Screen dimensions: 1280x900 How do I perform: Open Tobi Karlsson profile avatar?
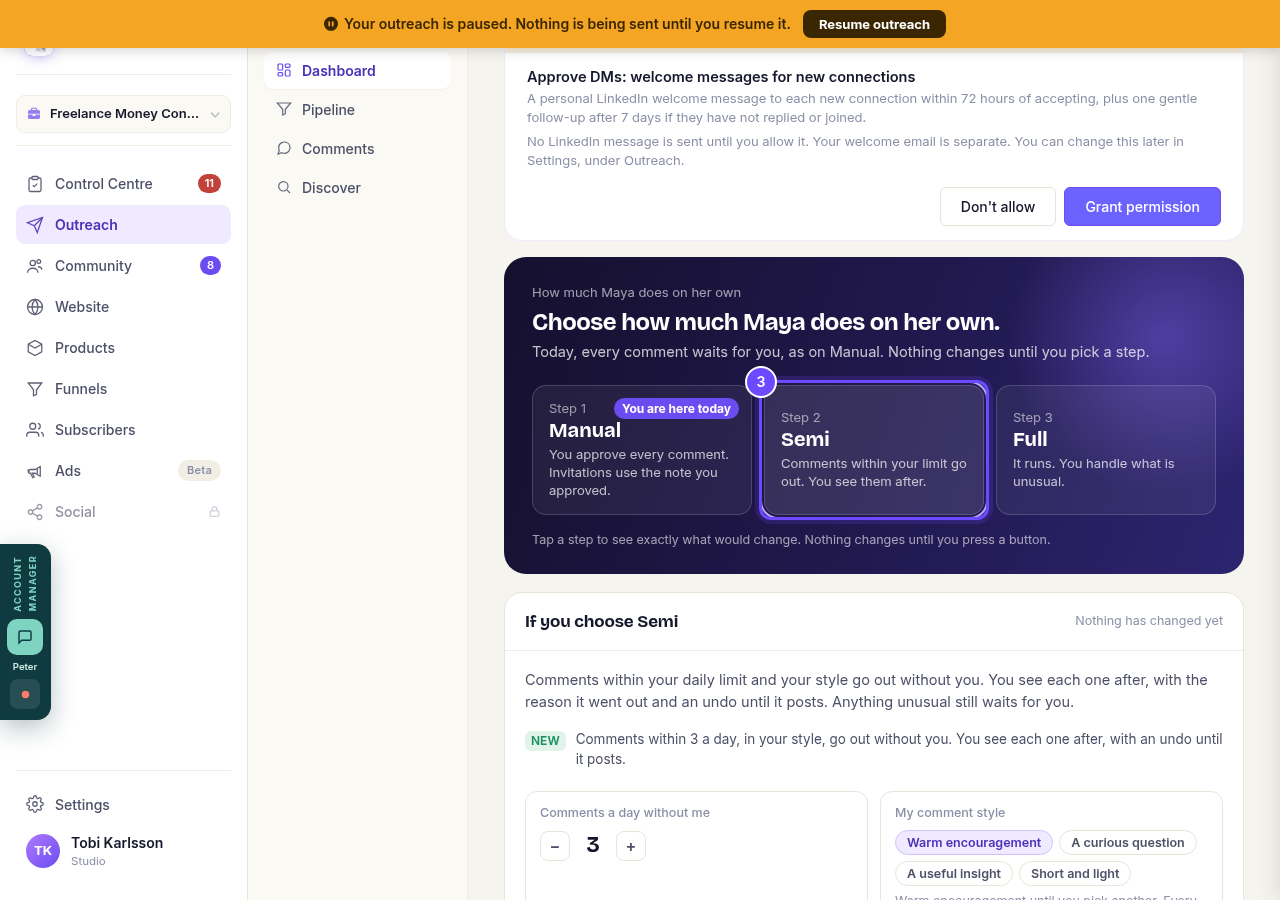[x=43, y=851]
